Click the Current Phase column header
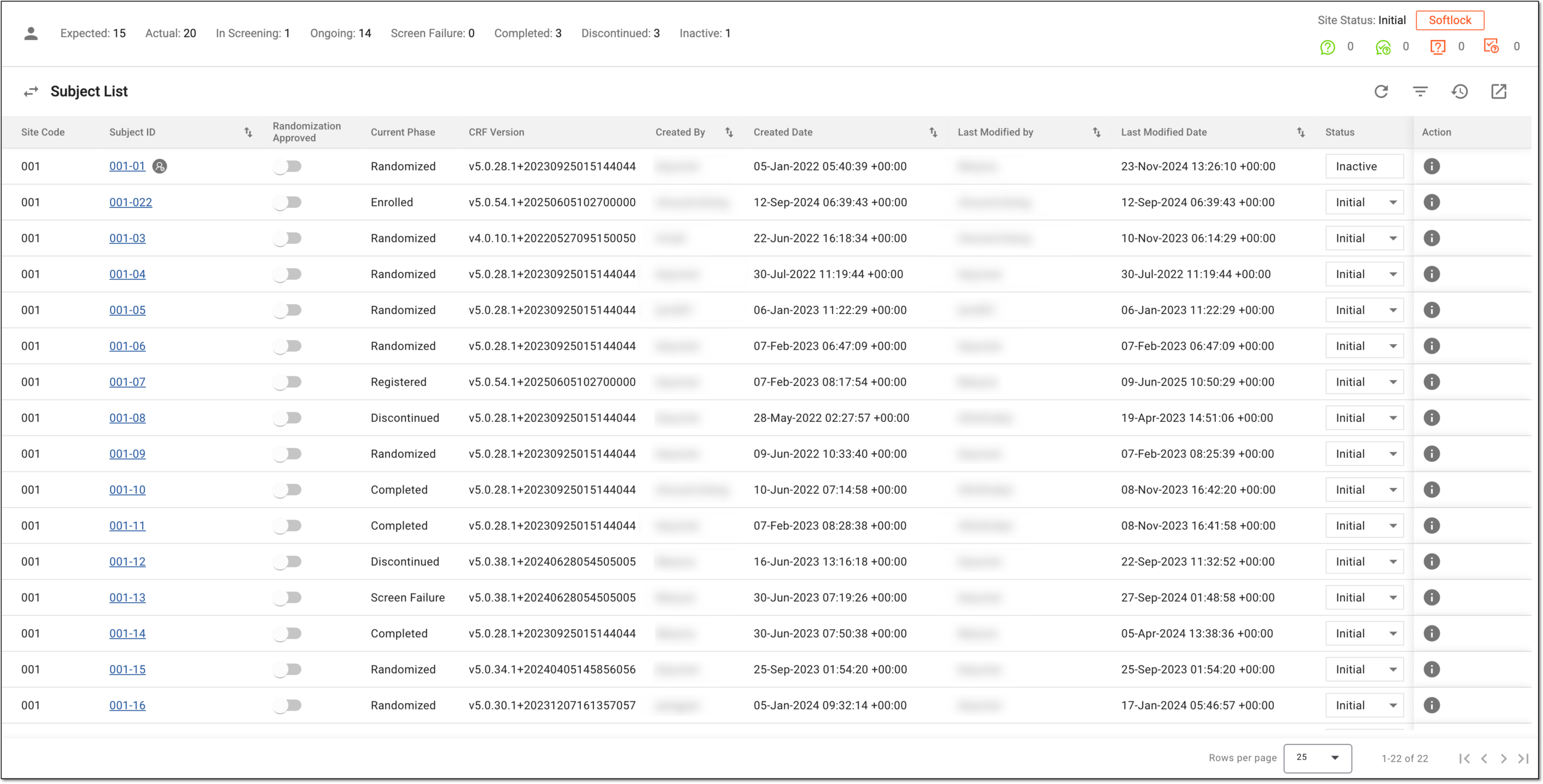The image size is (1543, 784). [x=402, y=132]
